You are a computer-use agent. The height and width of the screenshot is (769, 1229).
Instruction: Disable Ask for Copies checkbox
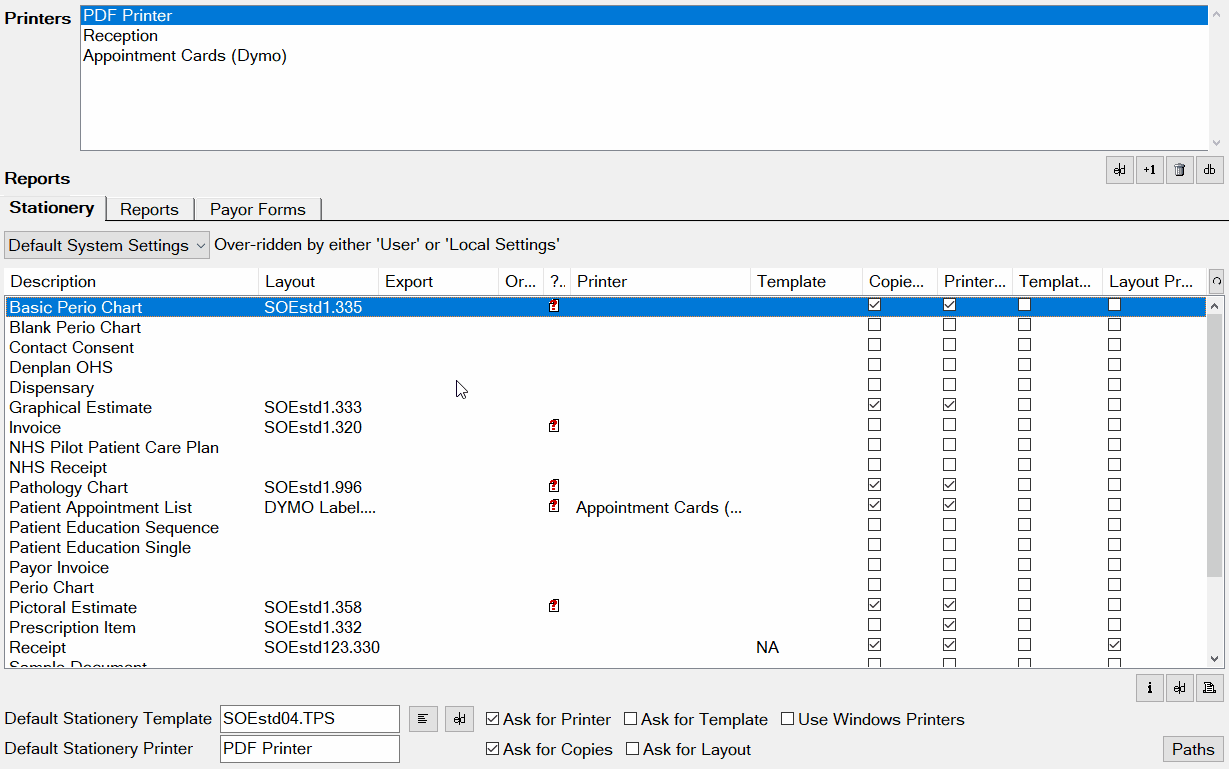point(492,749)
